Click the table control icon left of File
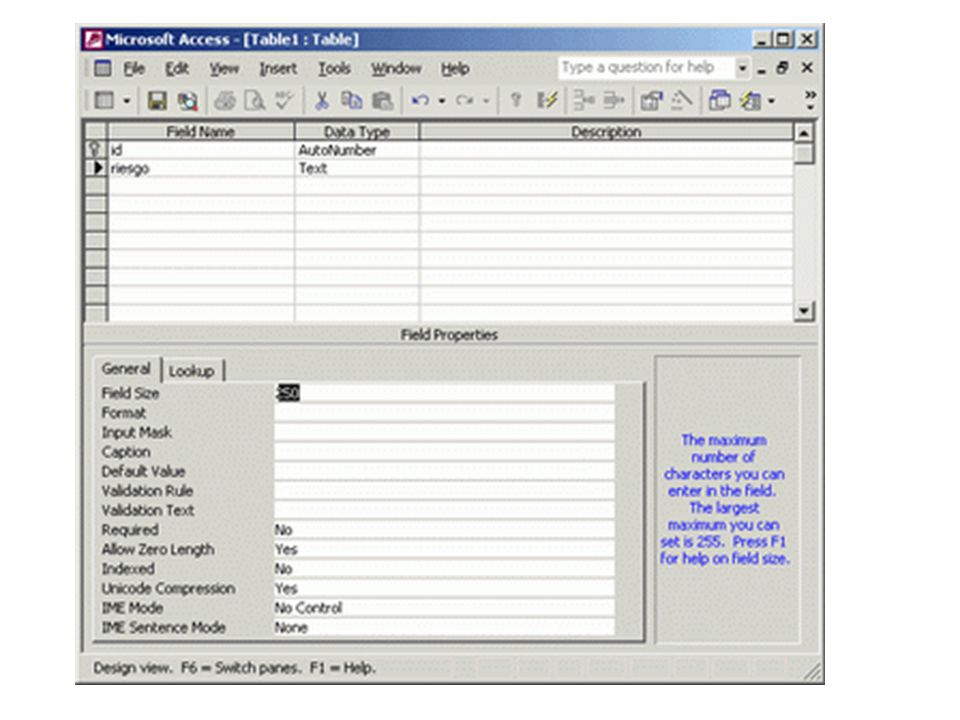Image resolution: width=960 pixels, height=720 pixels. click(103, 68)
